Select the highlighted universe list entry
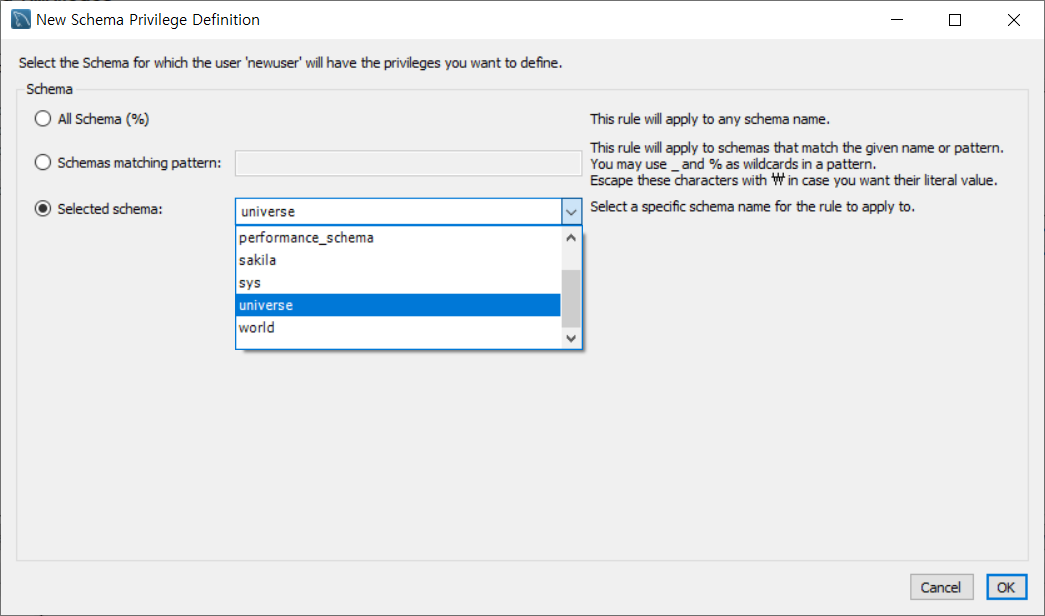This screenshot has height=616, width=1045. [x=398, y=305]
